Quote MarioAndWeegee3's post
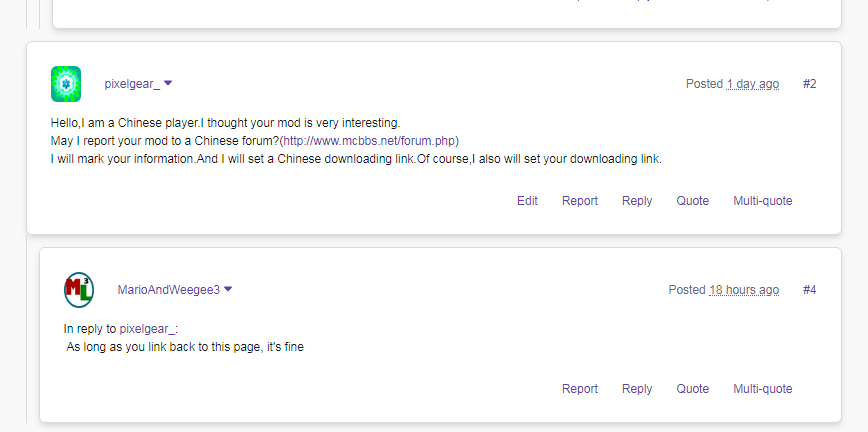The image size is (868, 432). pyautogui.click(x=693, y=389)
